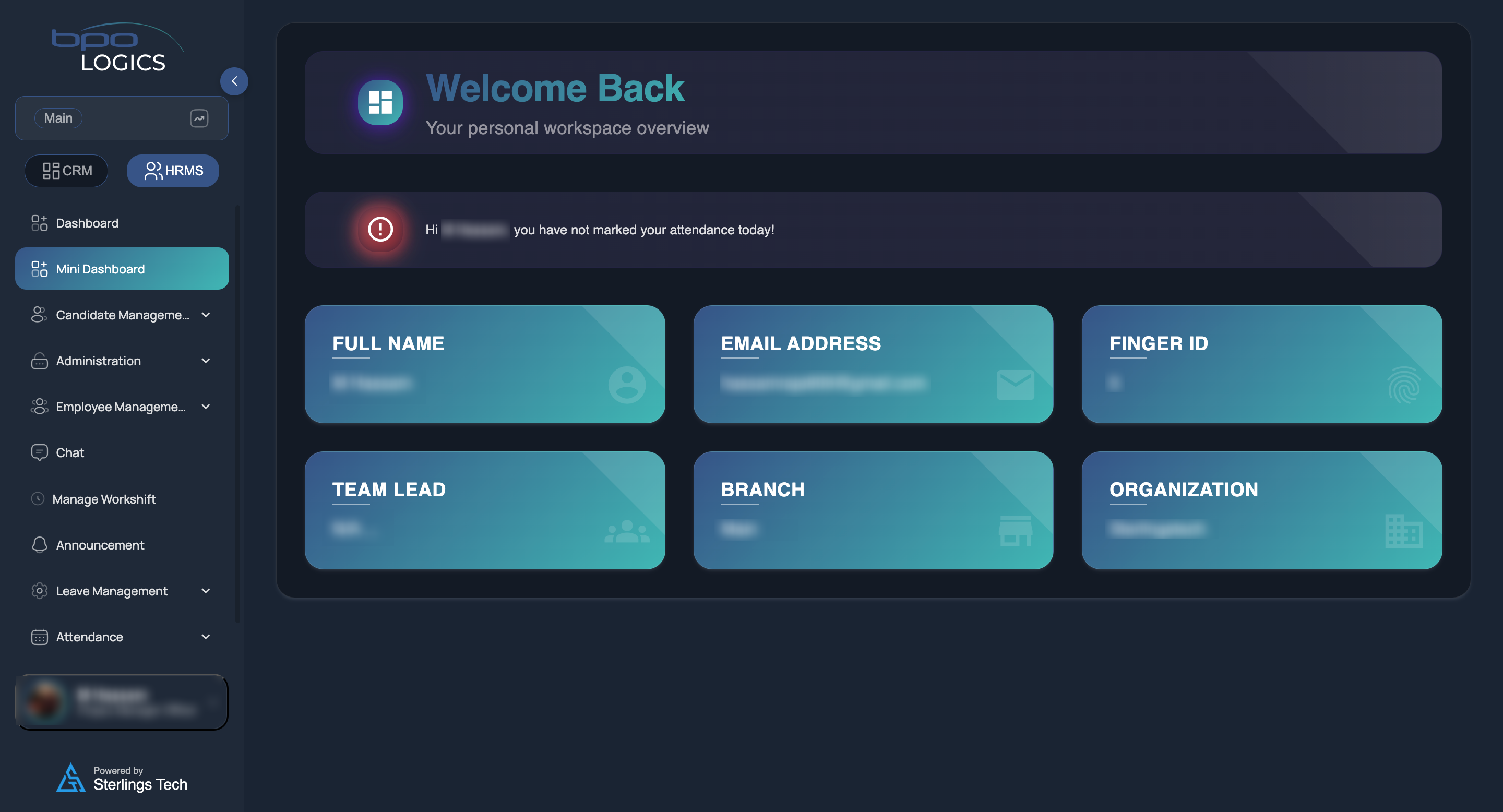
Task: Expand Administration chevron
Action: click(x=206, y=361)
